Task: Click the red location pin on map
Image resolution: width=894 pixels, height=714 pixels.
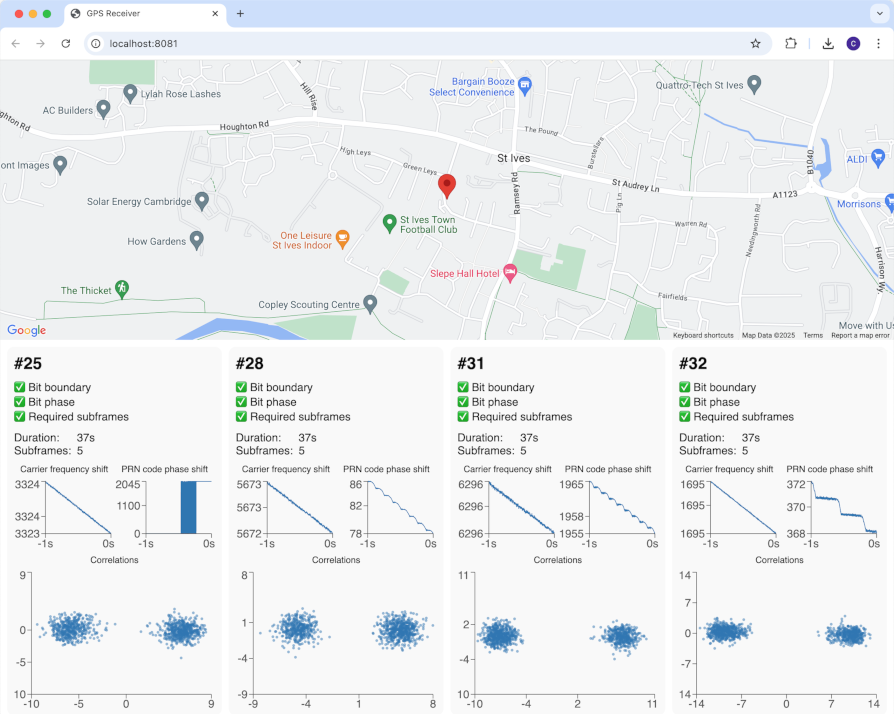Action: 448,186
